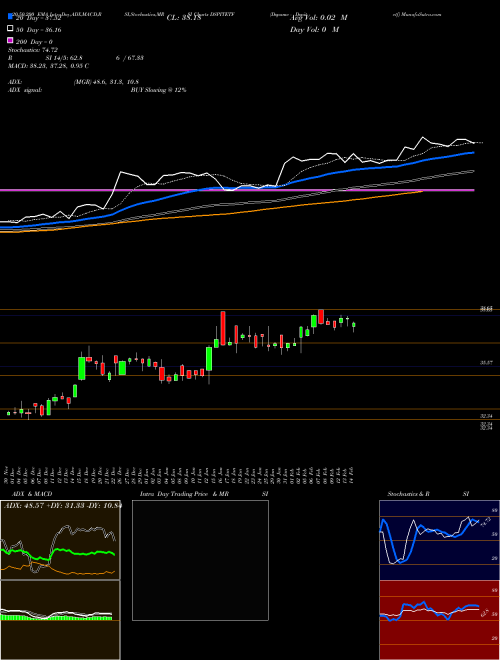Click the tall red candle at the first price peak
Screen dimensions: 500x660
223,328
